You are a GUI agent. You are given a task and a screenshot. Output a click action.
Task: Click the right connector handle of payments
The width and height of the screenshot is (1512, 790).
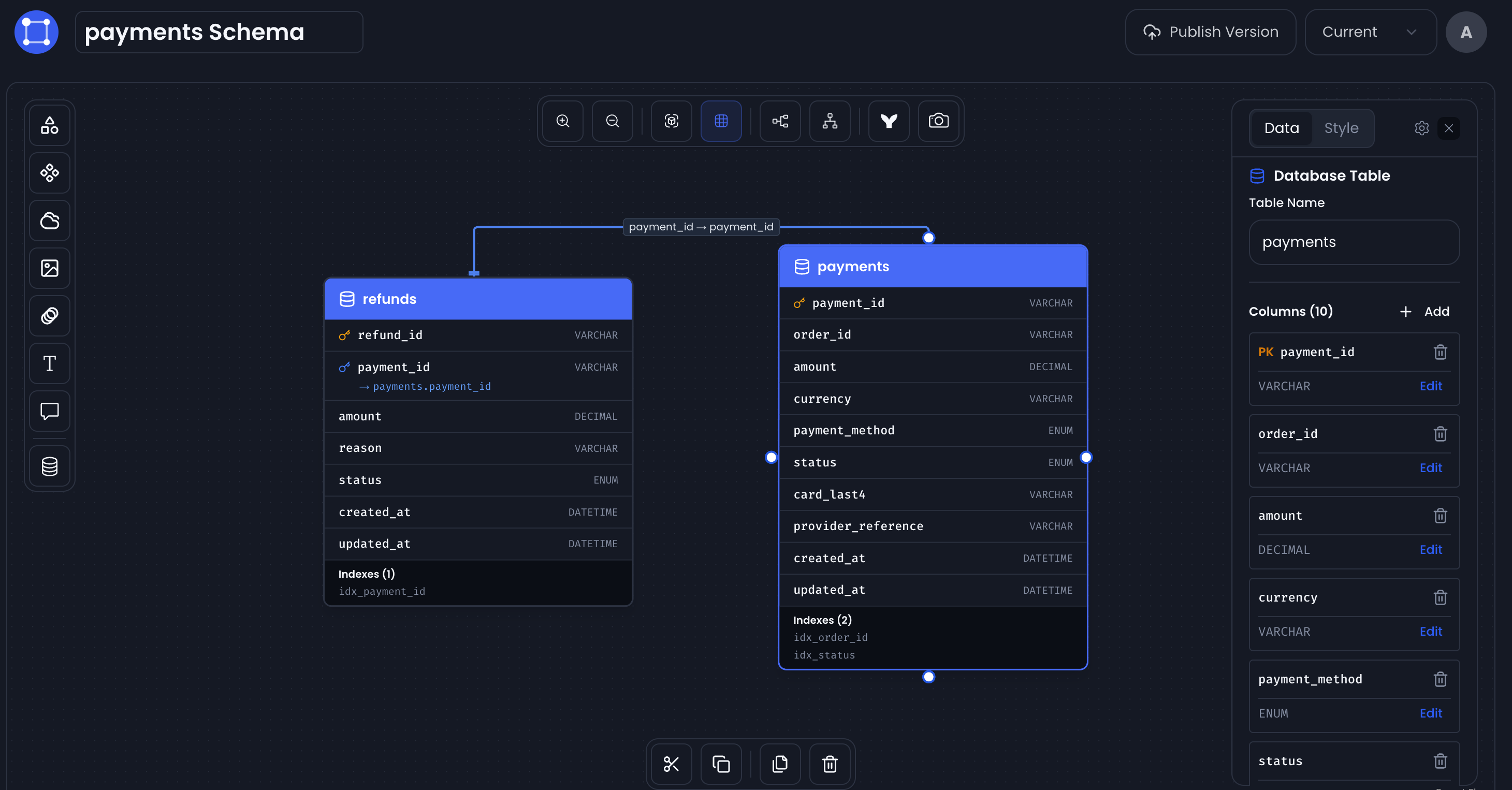(1086, 457)
